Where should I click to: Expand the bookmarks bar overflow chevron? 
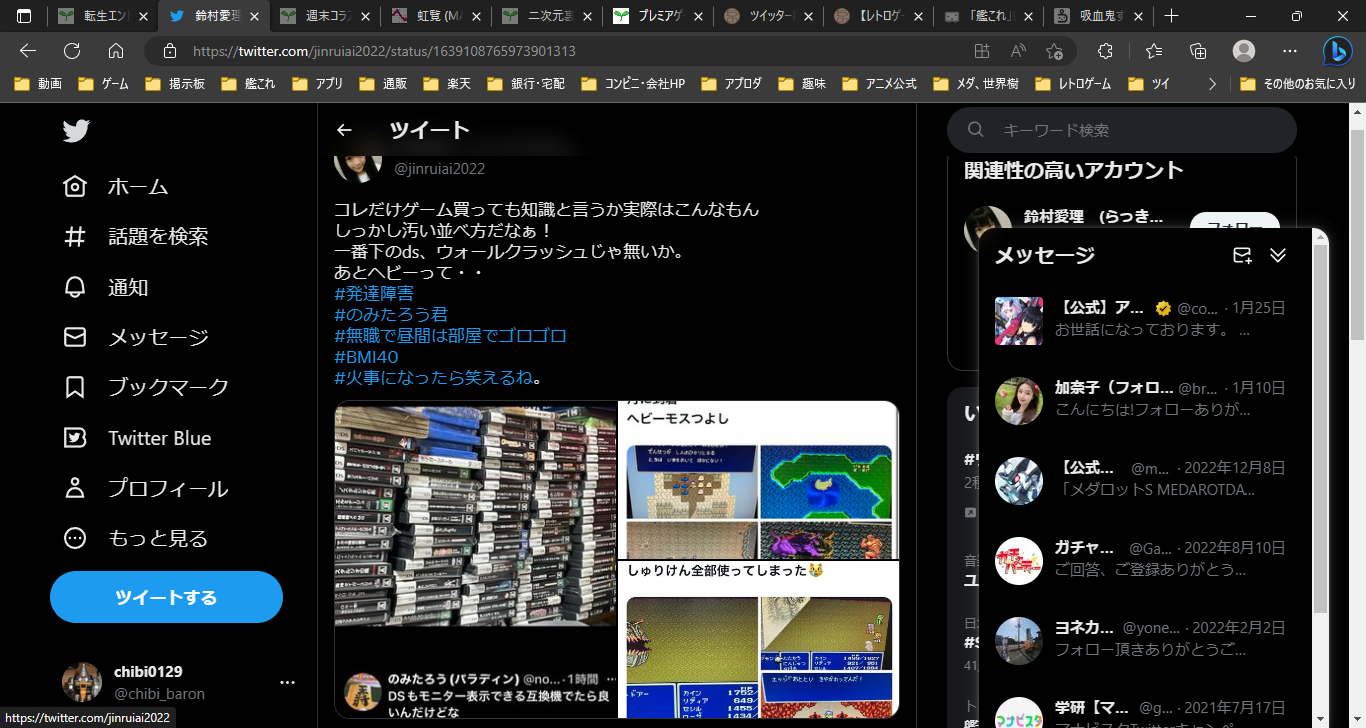(x=1213, y=84)
